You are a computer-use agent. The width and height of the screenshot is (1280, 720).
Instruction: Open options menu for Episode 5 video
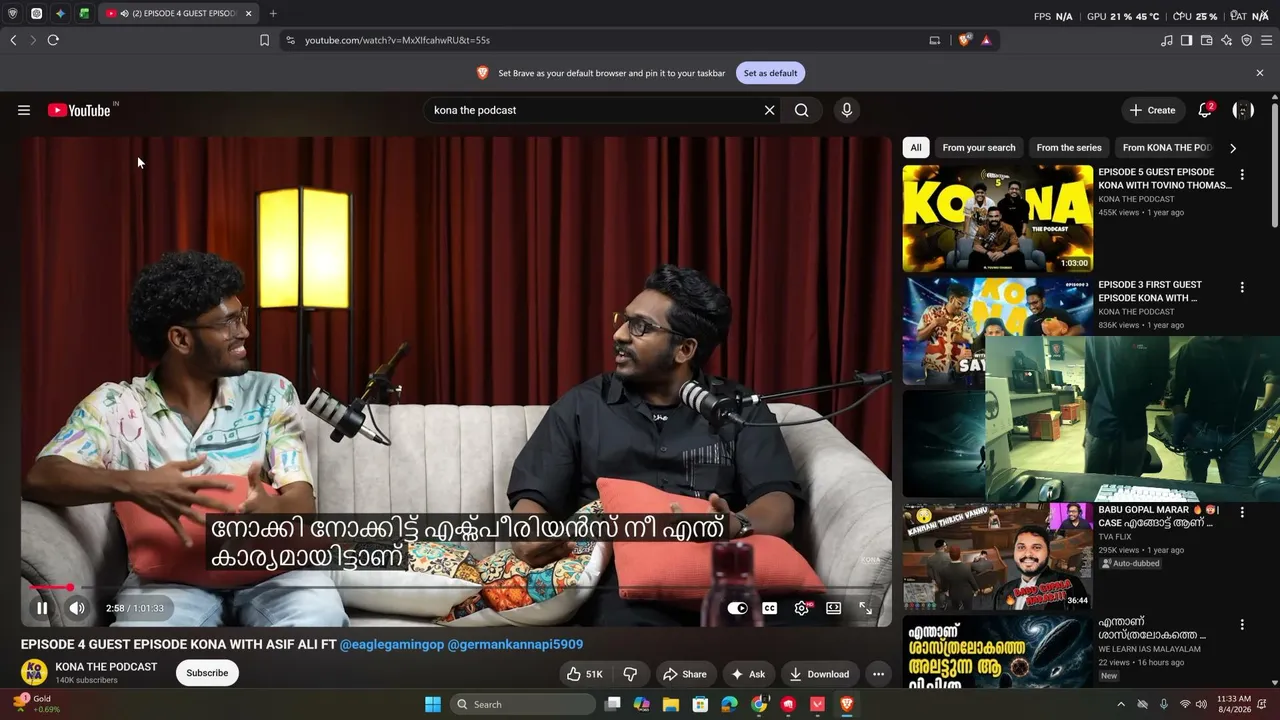(x=1242, y=174)
